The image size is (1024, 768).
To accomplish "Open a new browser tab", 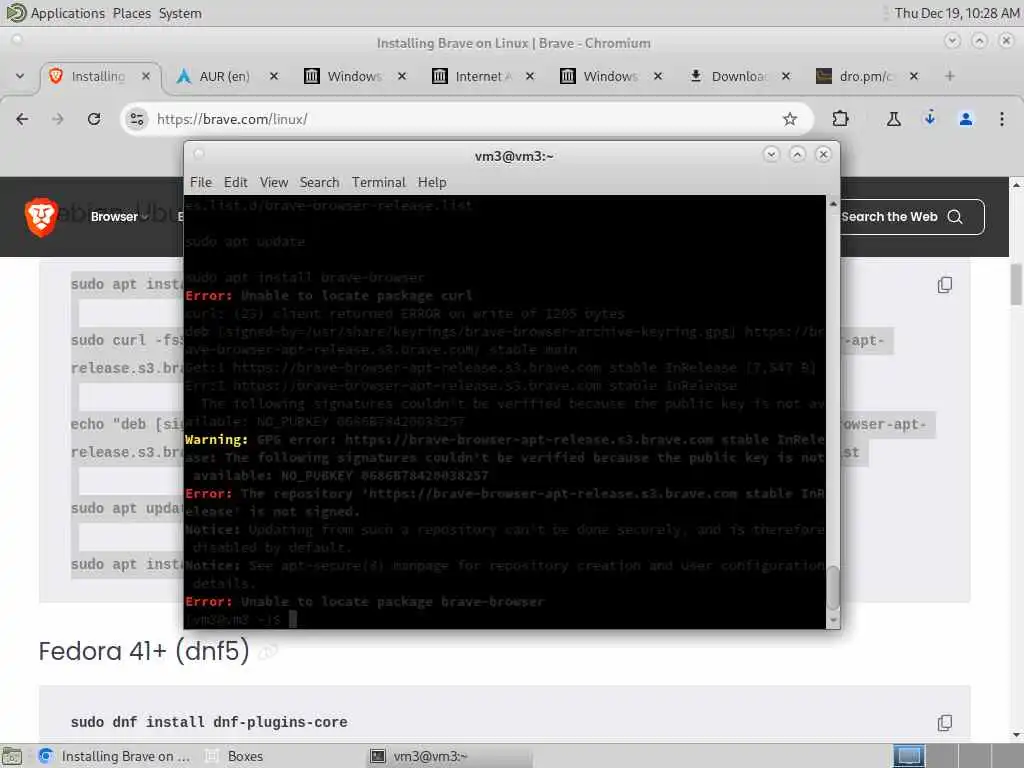I will tap(950, 76).
